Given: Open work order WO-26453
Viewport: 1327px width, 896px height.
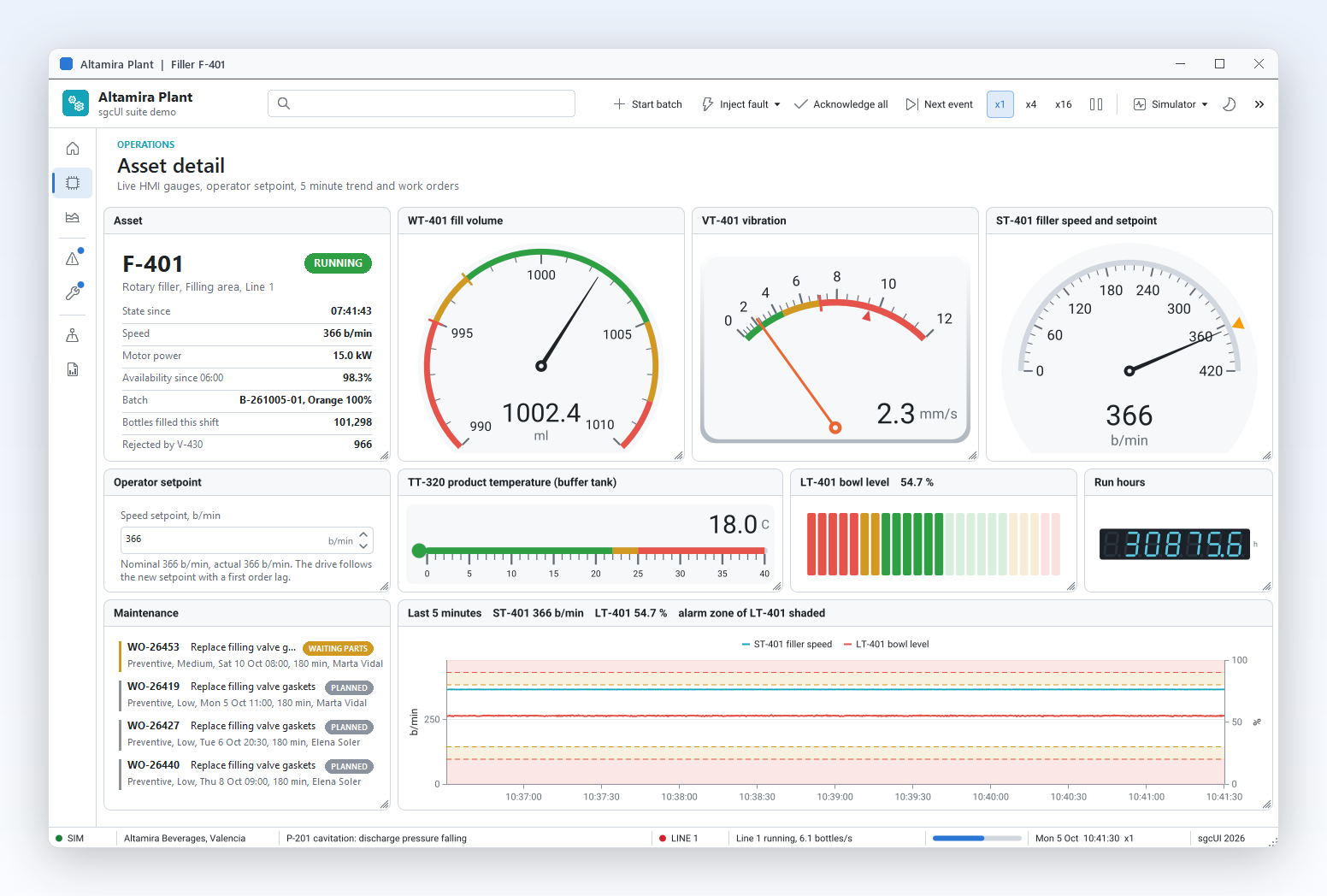Looking at the screenshot, I should [x=251, y=655].
